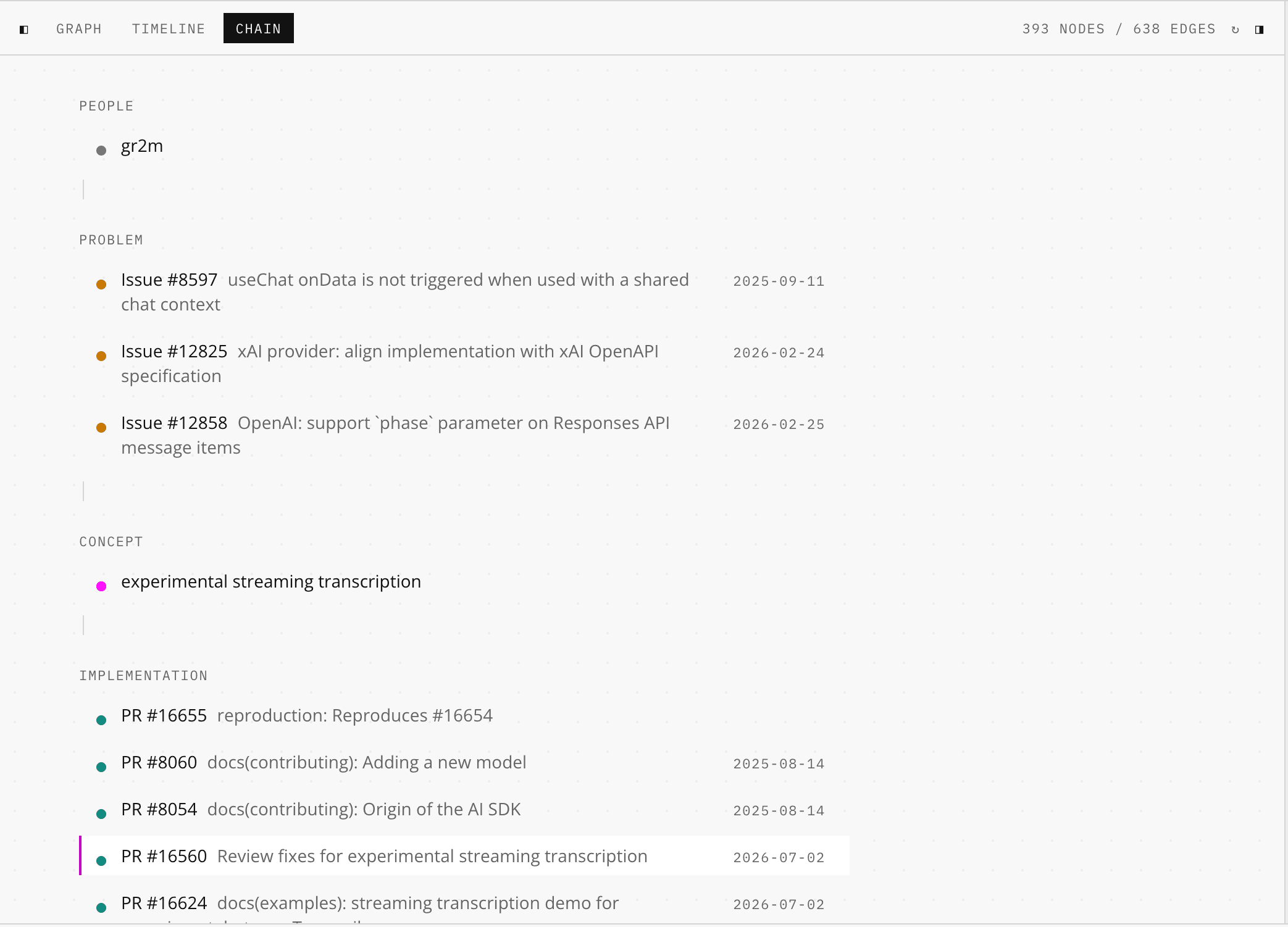Click the magenta dot beside the concept
The image size is (1288, 927).
click(101, 586)
